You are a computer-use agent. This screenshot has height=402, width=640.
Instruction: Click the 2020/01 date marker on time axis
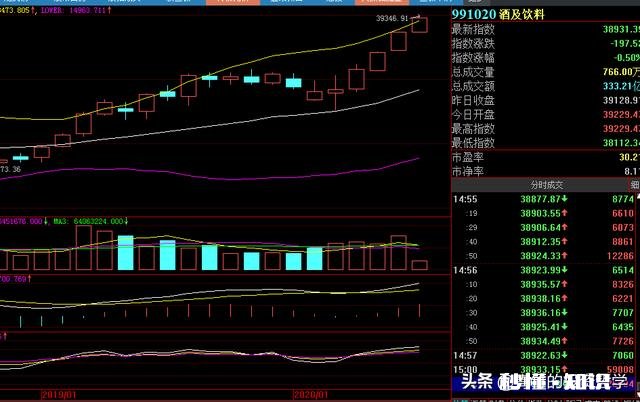311,395
